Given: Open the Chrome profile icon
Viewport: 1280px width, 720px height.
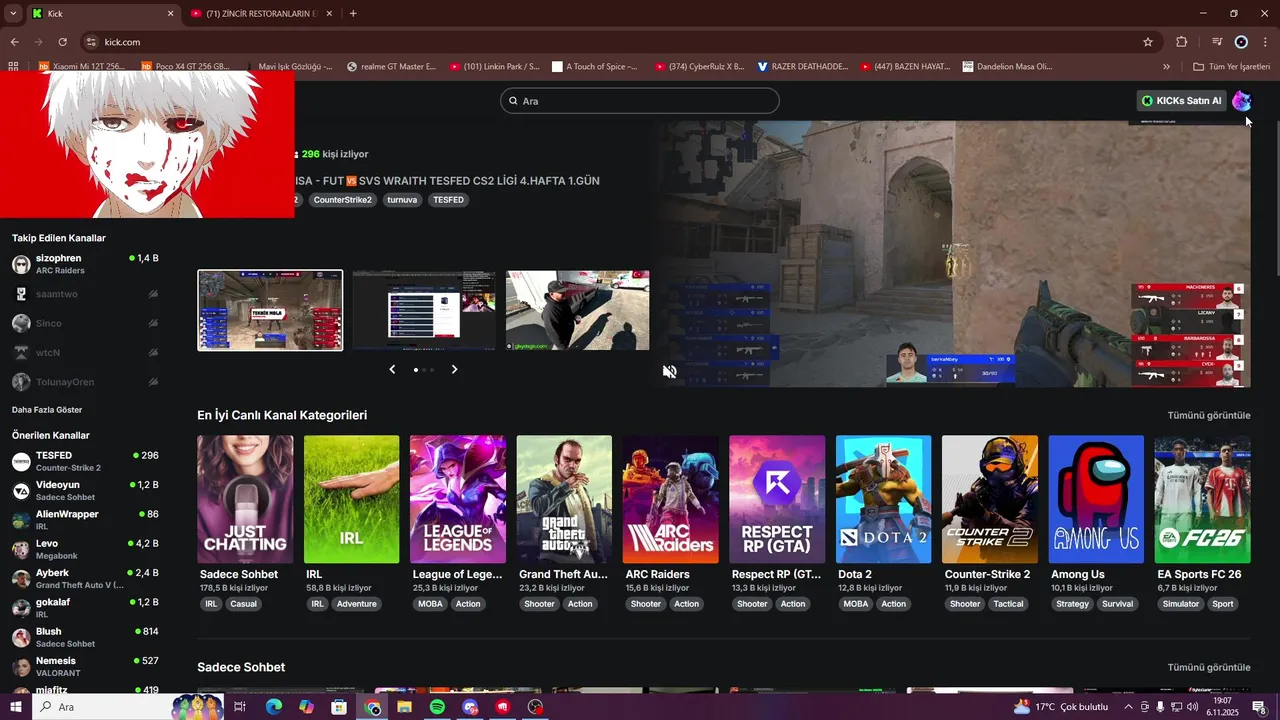Looking at the screenshot, I should 1241,42.
